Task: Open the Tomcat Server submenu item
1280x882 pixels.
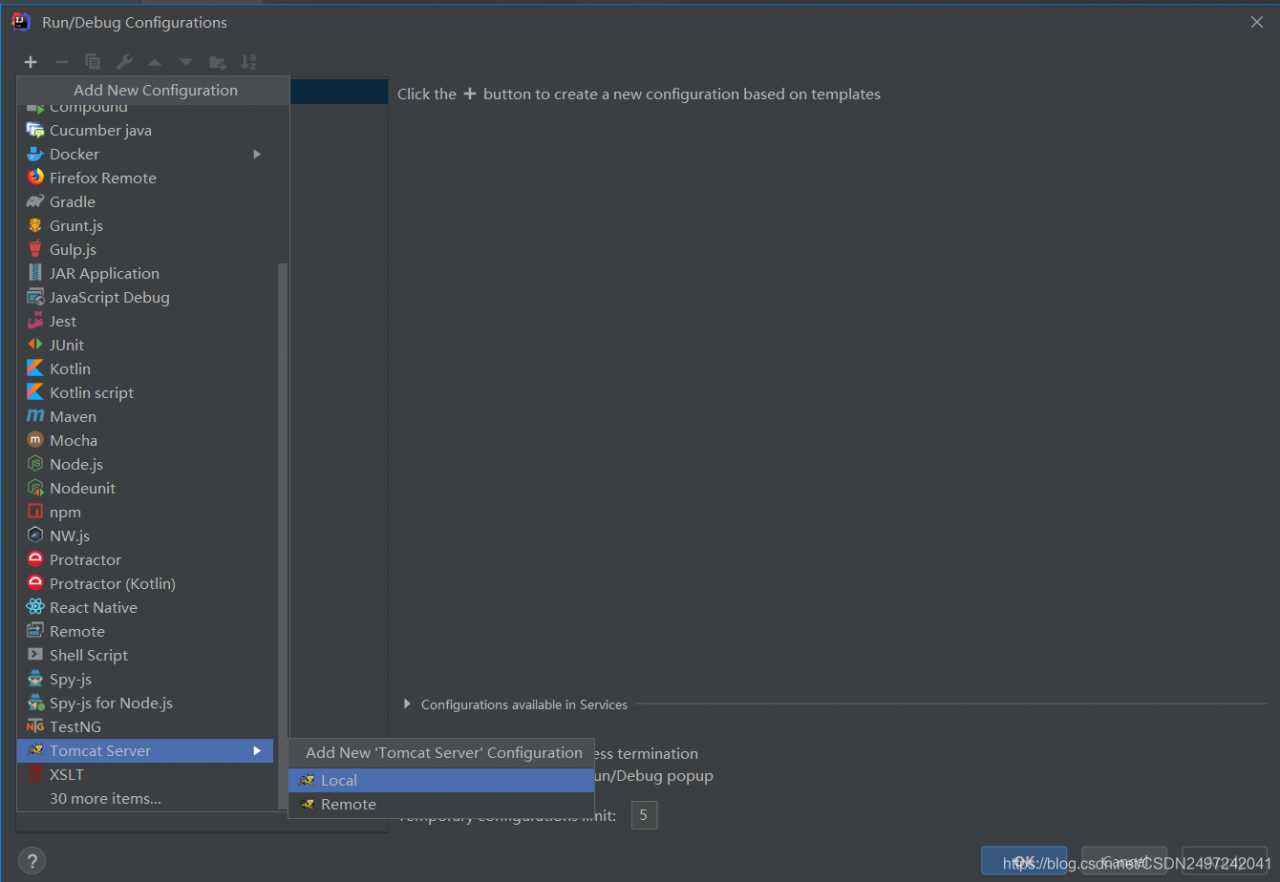Action: (x=145, y=751)
